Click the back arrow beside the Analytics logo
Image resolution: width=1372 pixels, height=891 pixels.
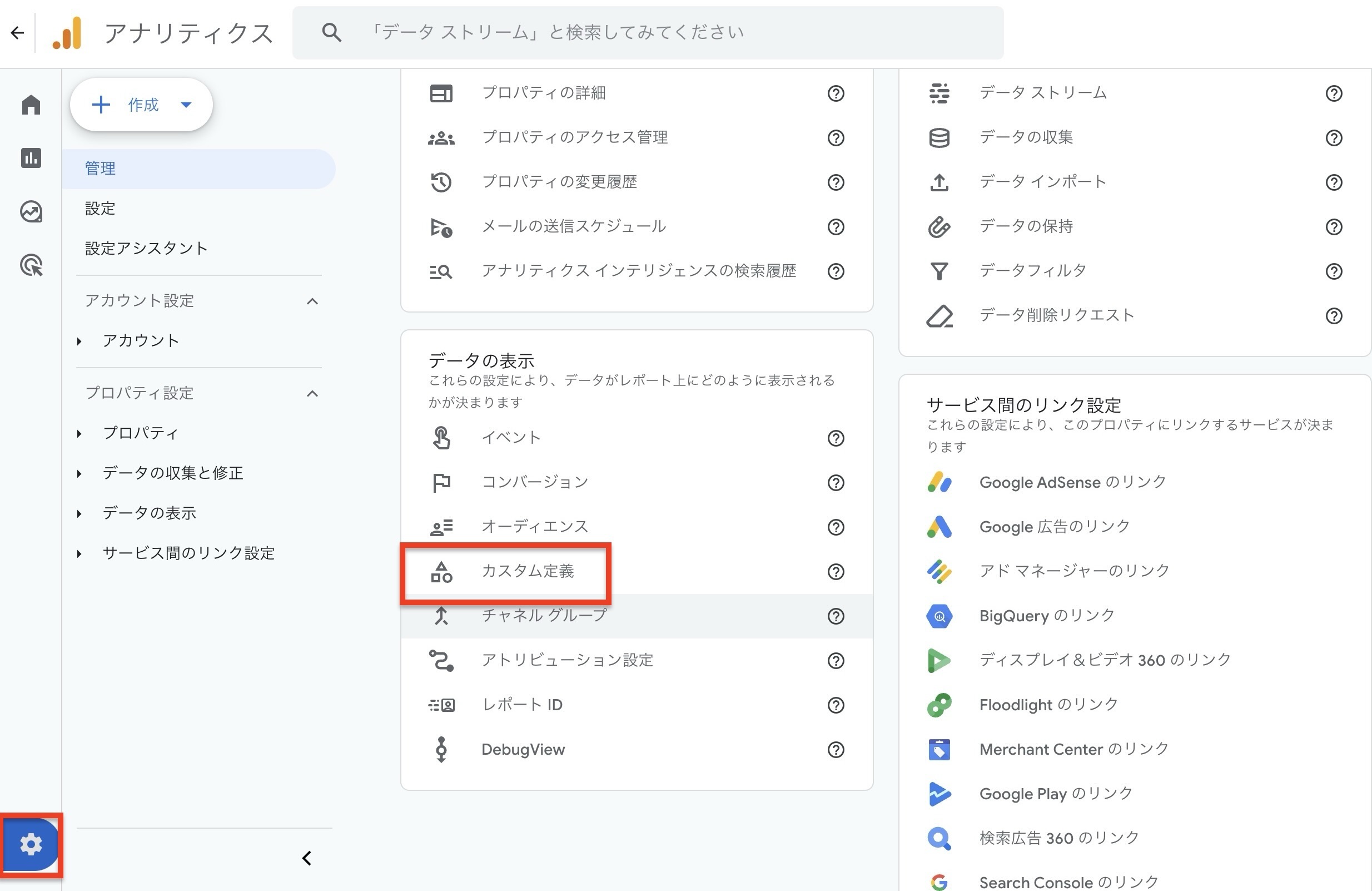pyautogui.click(x=17, y=32)
